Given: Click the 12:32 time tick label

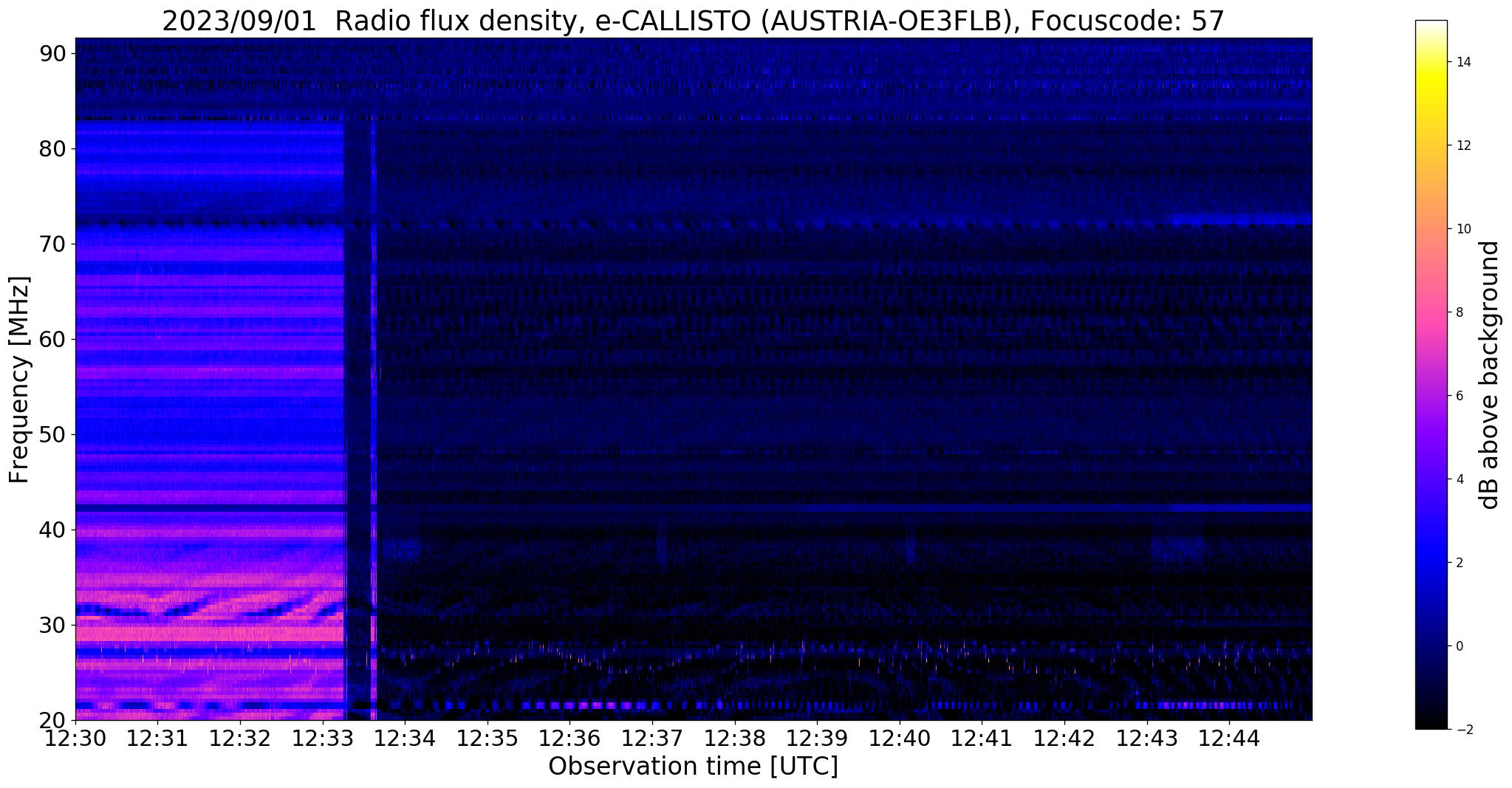Looking at the screenshot, I should point(240,738).
